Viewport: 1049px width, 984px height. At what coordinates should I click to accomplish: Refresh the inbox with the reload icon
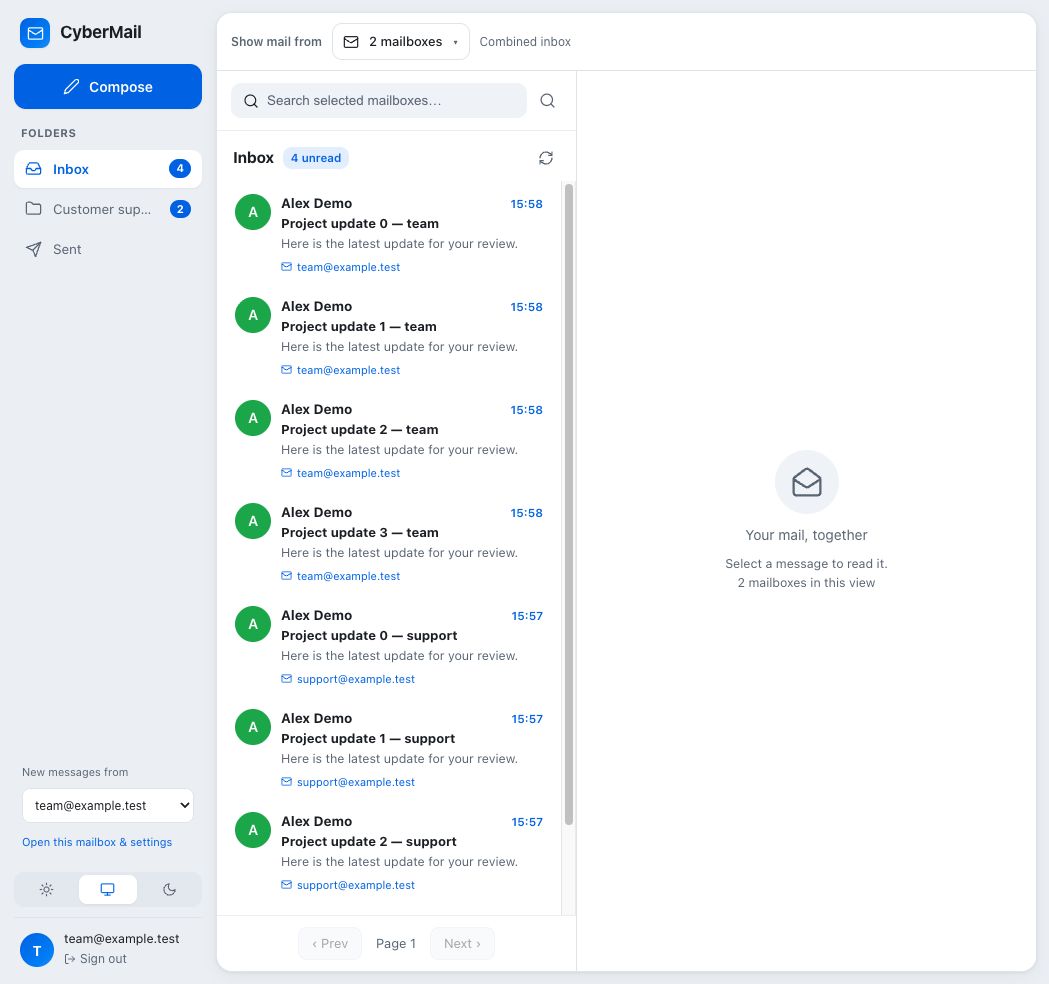546,158
